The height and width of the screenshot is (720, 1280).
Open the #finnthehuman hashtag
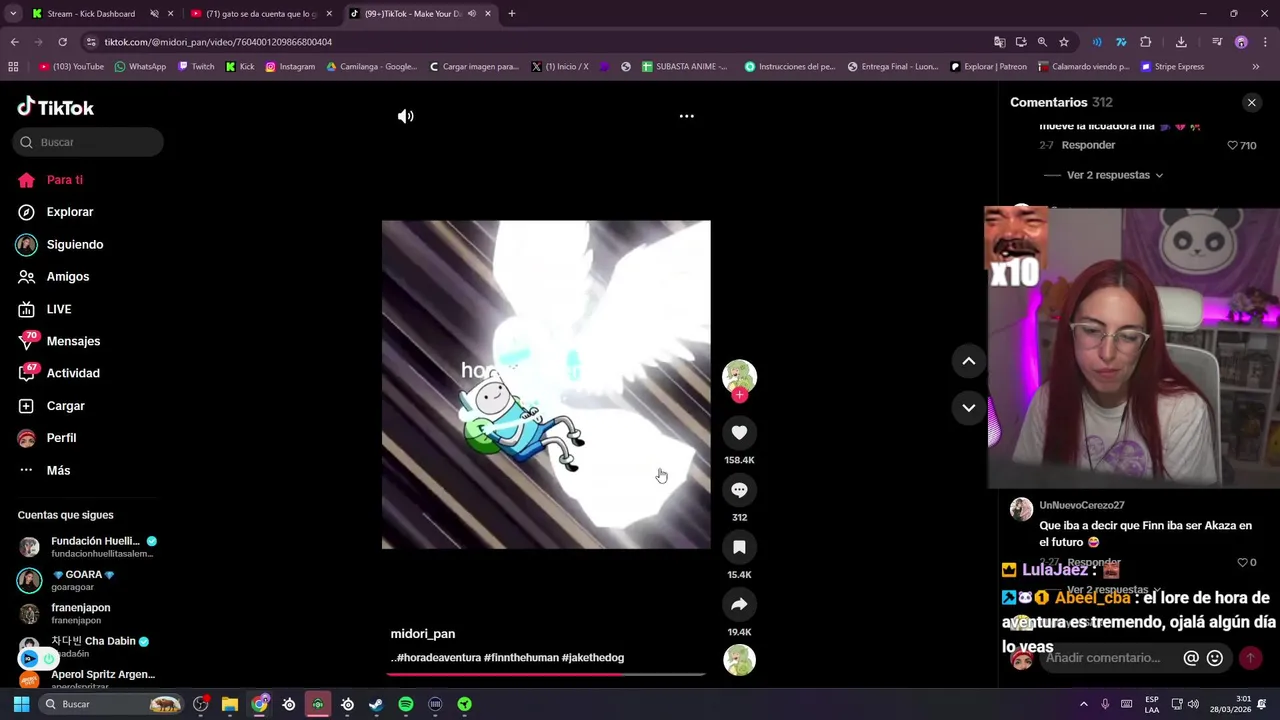coord(521,658)
